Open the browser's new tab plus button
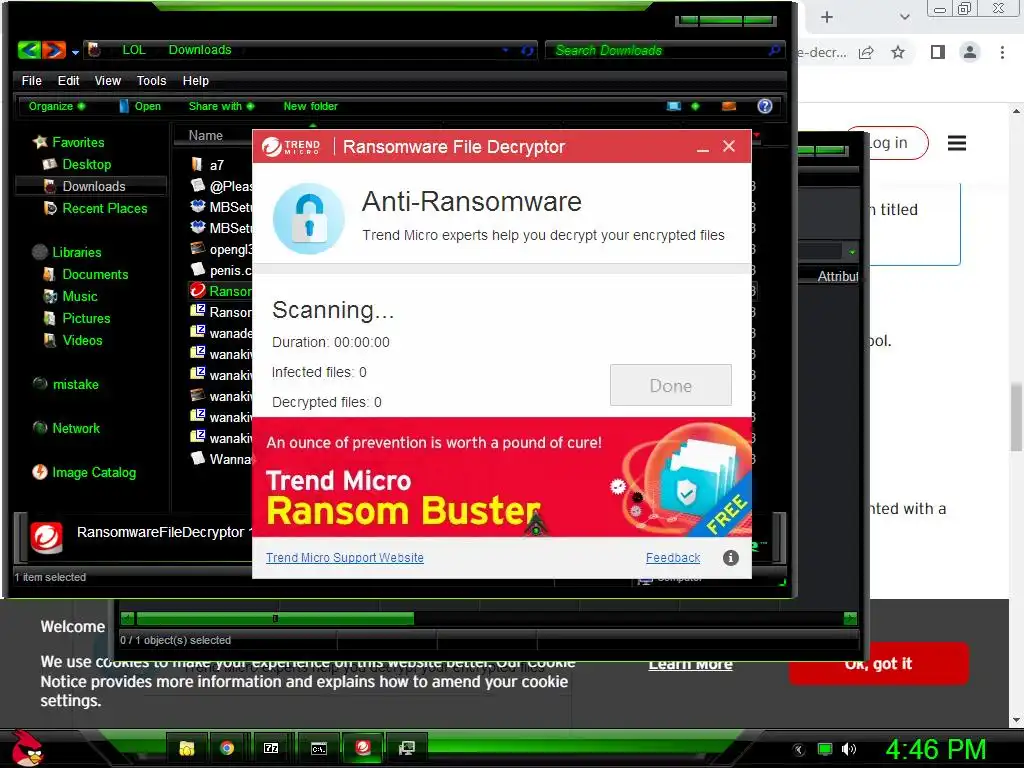Image resolution: width=1024 pixels, height=768 pixels. (x=827, y=17)
